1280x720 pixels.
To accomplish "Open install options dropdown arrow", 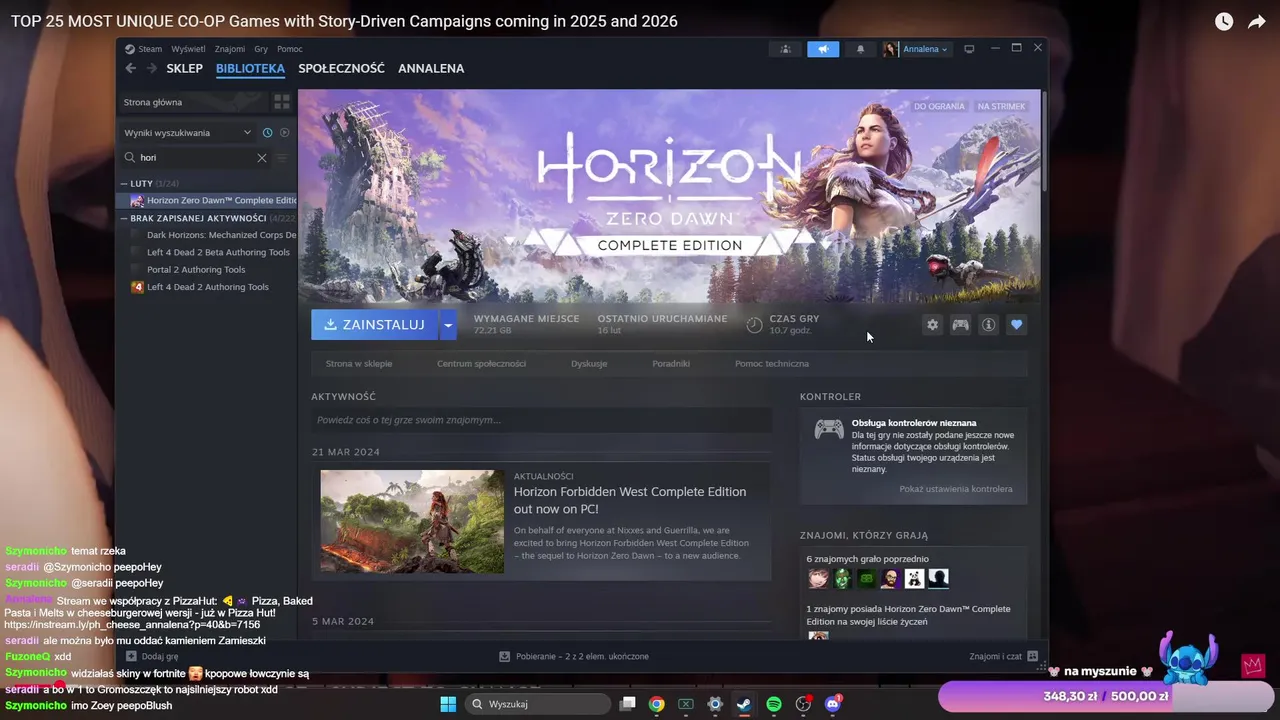I will (448, 325).
